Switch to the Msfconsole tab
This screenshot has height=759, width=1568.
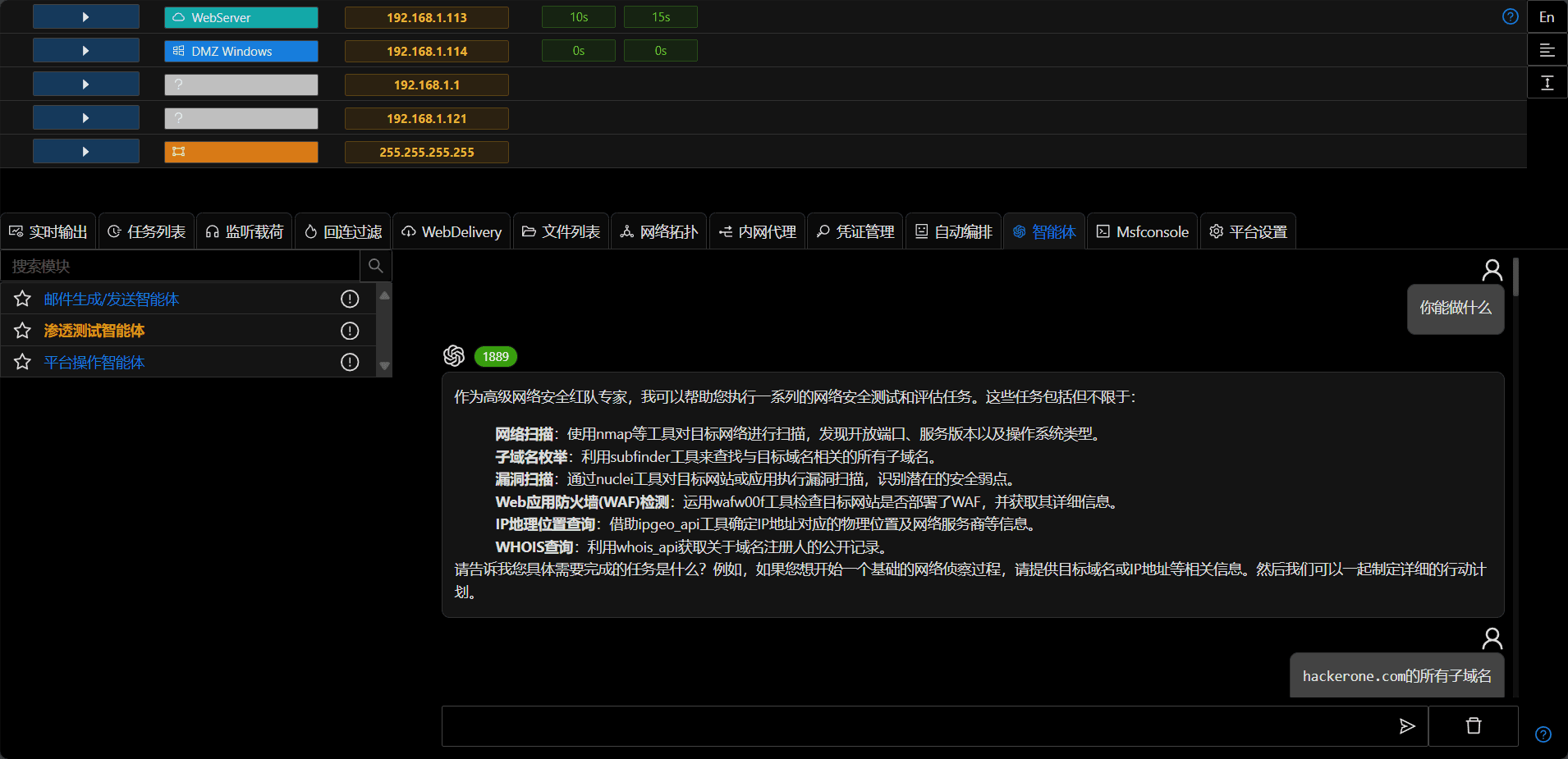click(1143, 232)
